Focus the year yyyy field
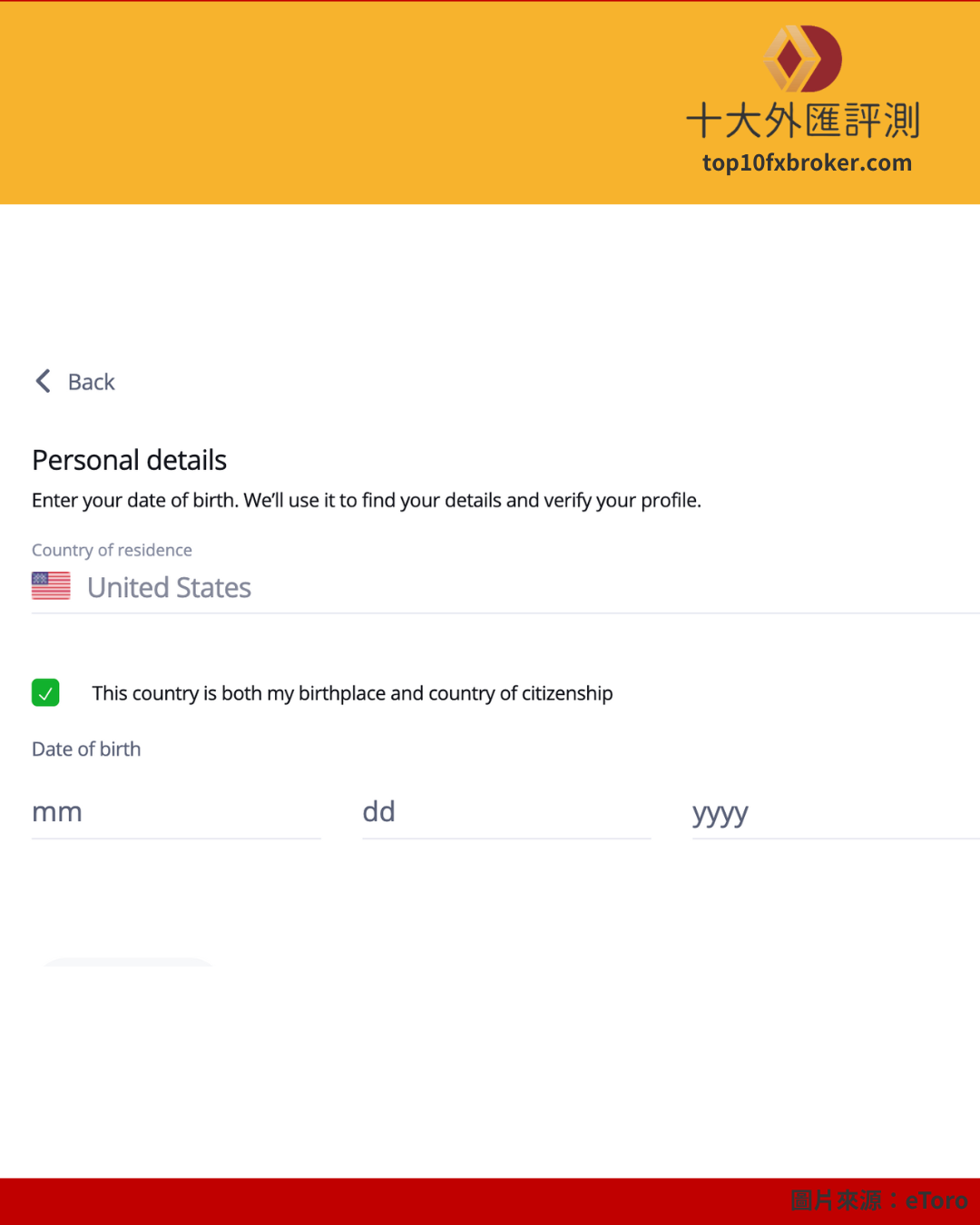Viewport: 980px width, 1225px height. [x=836, y=812]
